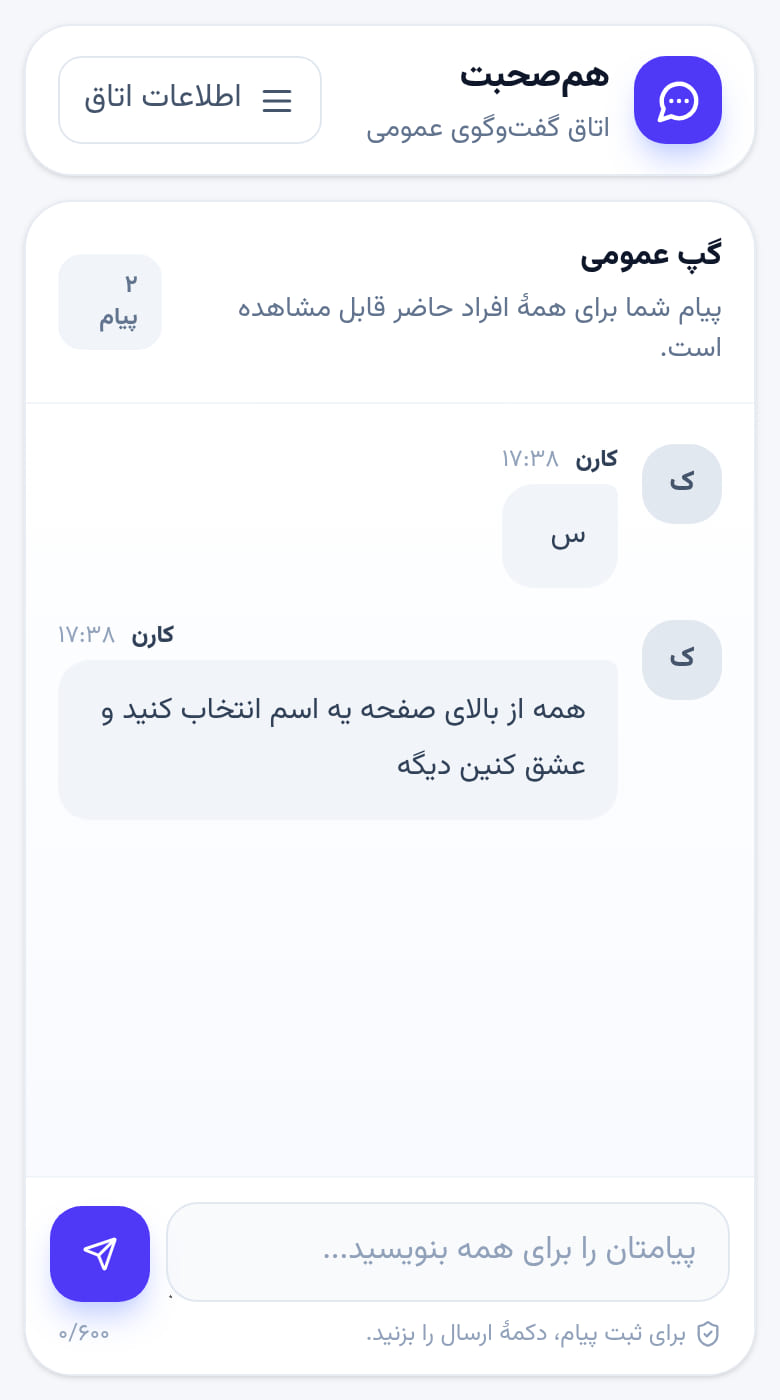Image resolution: width=780 pixels, height=1400 pixels.
Task: Click the هم‌صحبت app title
Action: coord(534,75)
